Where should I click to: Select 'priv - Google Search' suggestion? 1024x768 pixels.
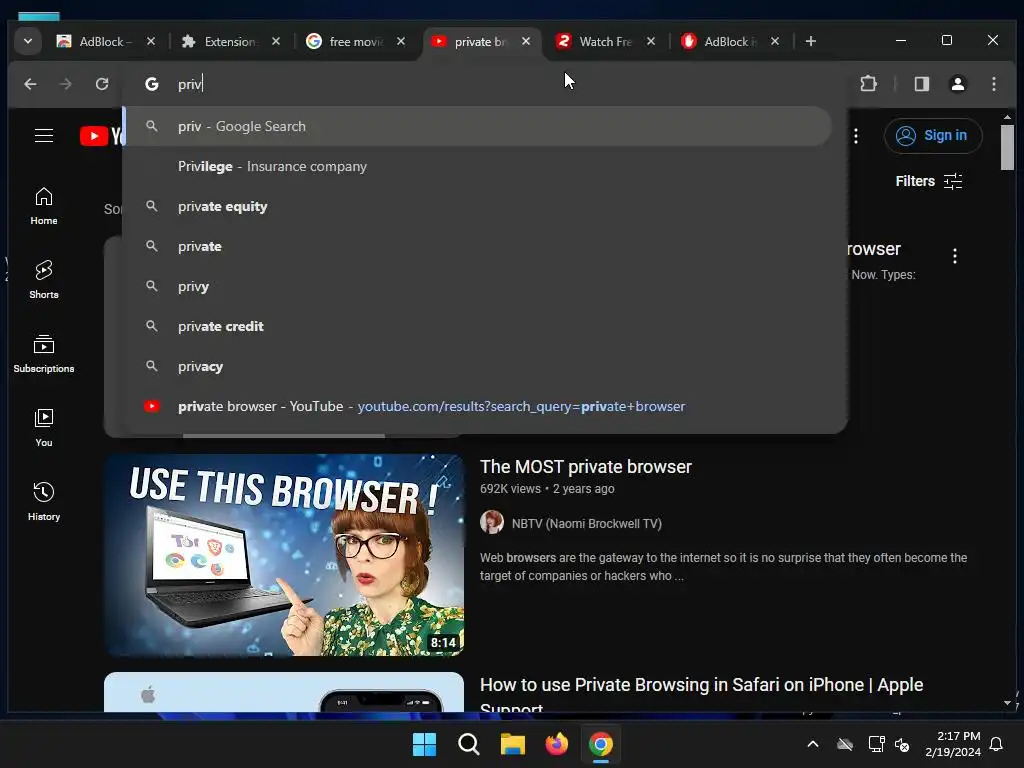click(x=478, y=127)
